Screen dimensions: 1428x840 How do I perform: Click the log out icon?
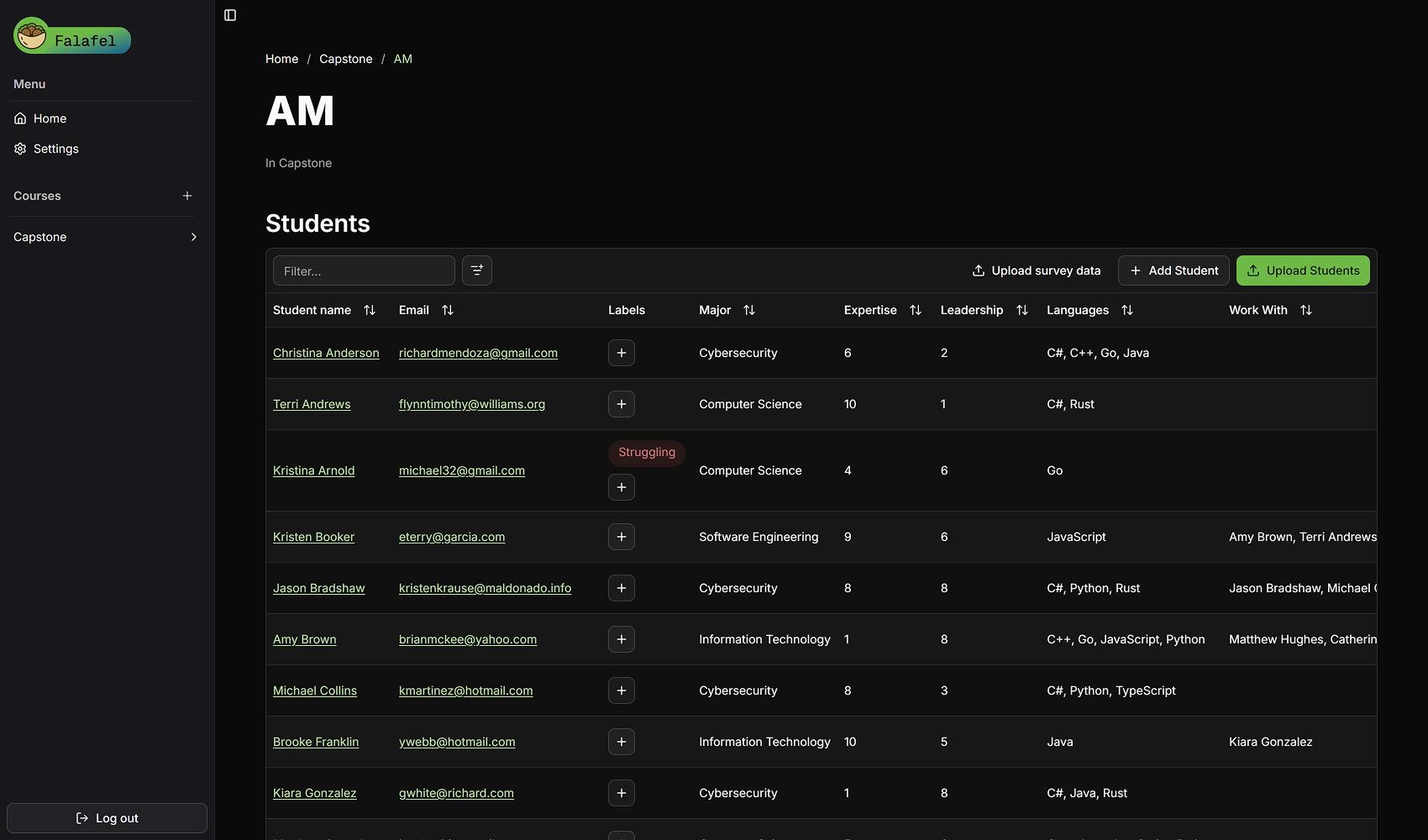click(x=81, y=817)
